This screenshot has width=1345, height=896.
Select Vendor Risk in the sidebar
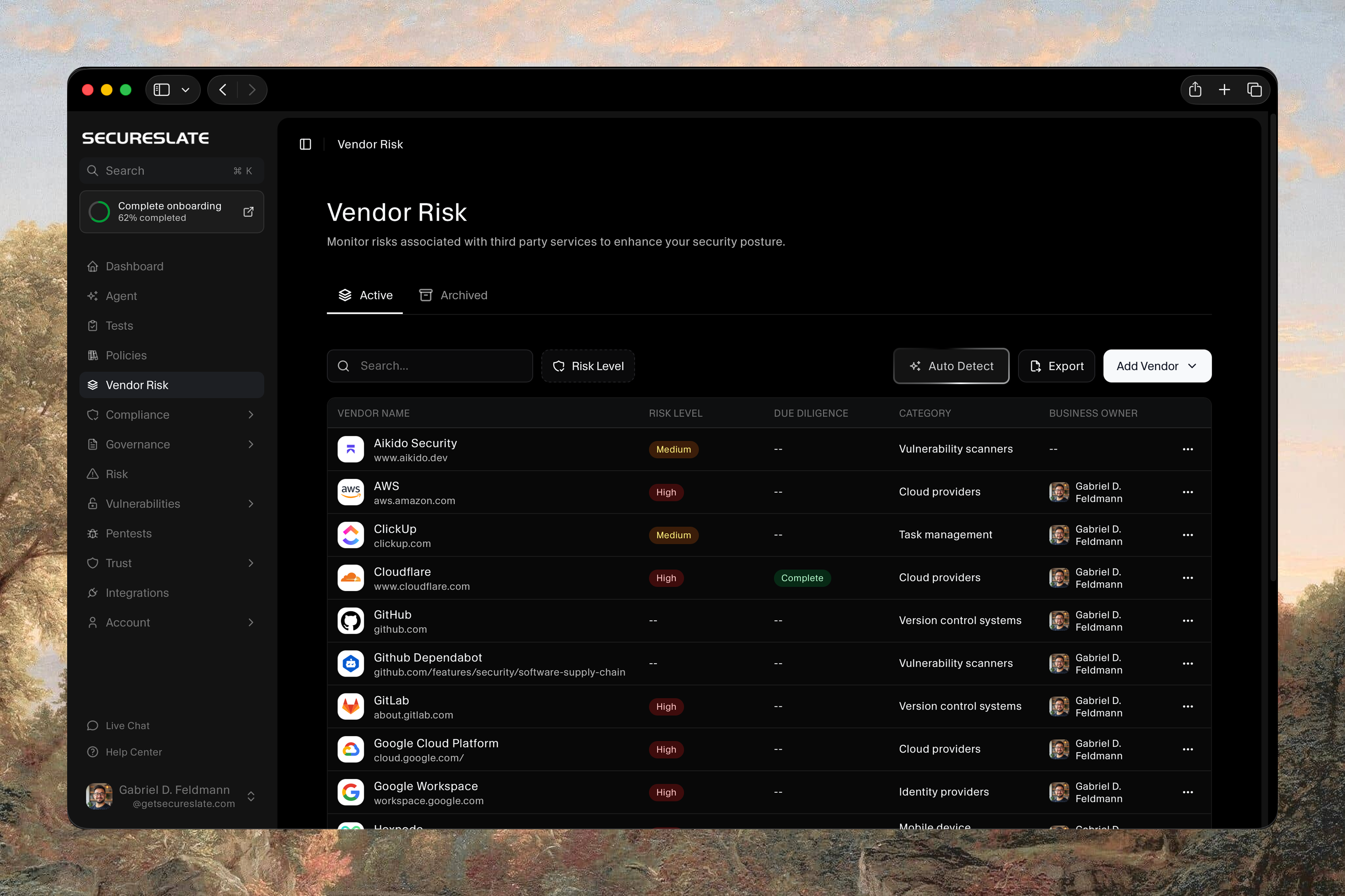[172, 385]
